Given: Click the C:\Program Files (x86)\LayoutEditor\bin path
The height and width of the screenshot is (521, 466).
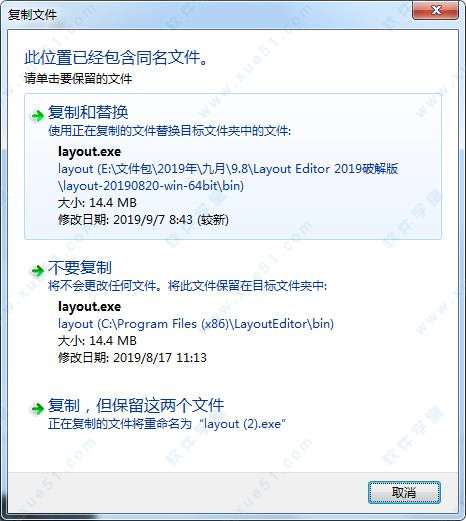Looking at the screenshot, I should 196,324.
